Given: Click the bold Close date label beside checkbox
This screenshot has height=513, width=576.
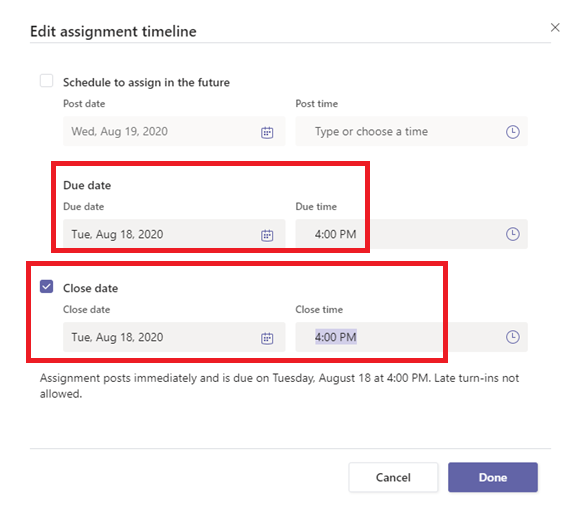Looking at the screenshot, I should (x=90, y=288).
